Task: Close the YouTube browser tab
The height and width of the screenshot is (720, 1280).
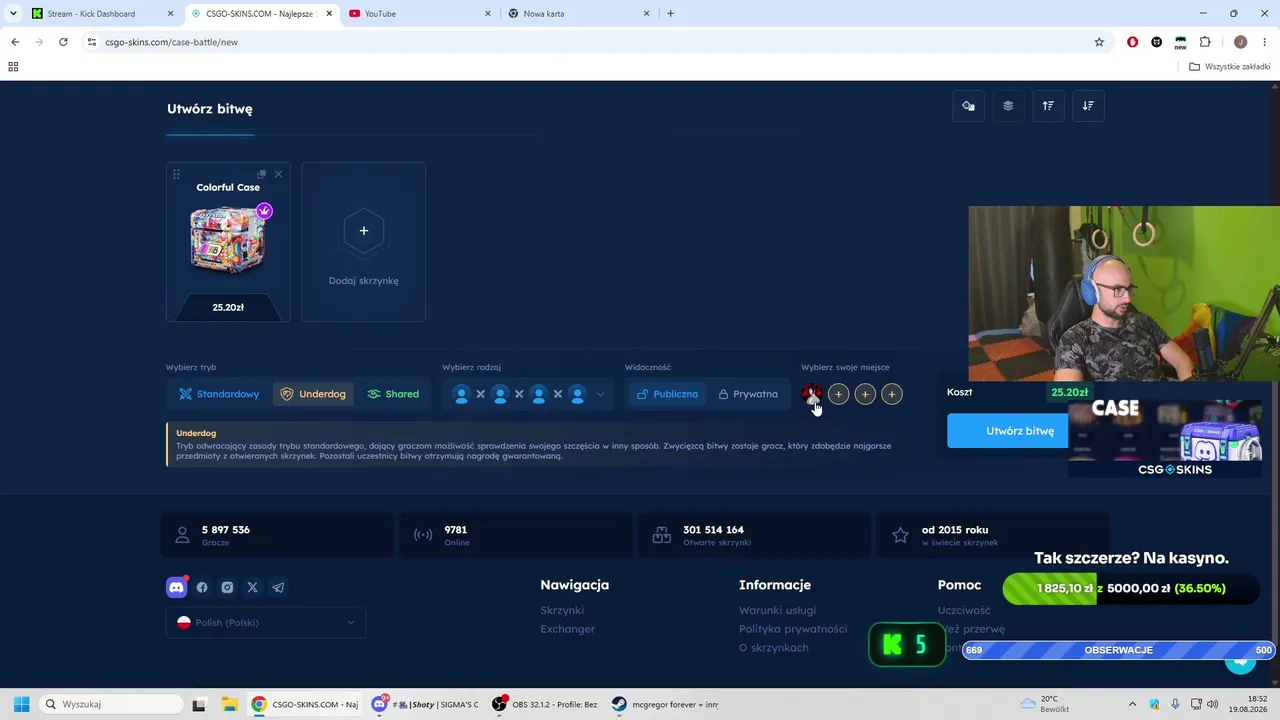Action: [x=488, y=14]
